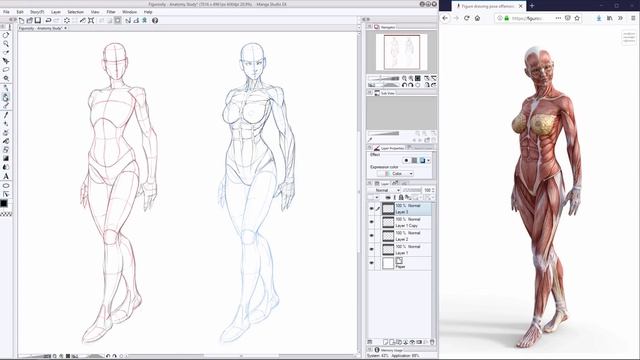Image resolution: width=640 pixels, height=360 pixels.
Task: Expand the effect options arrow in Layer Properties
Action: [x=428, y=160]
